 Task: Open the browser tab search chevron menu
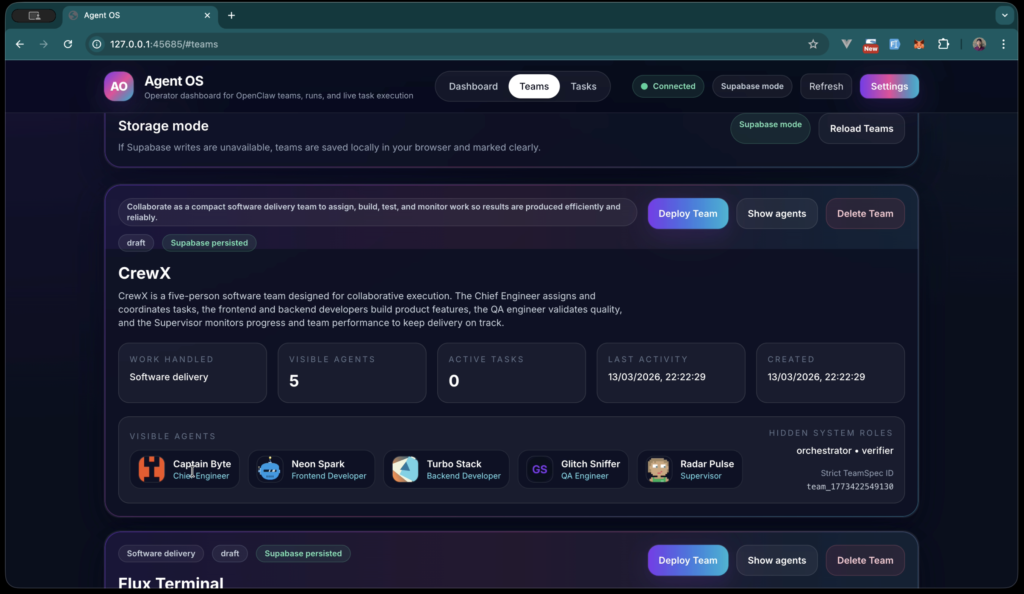[x=1004, y=15]
